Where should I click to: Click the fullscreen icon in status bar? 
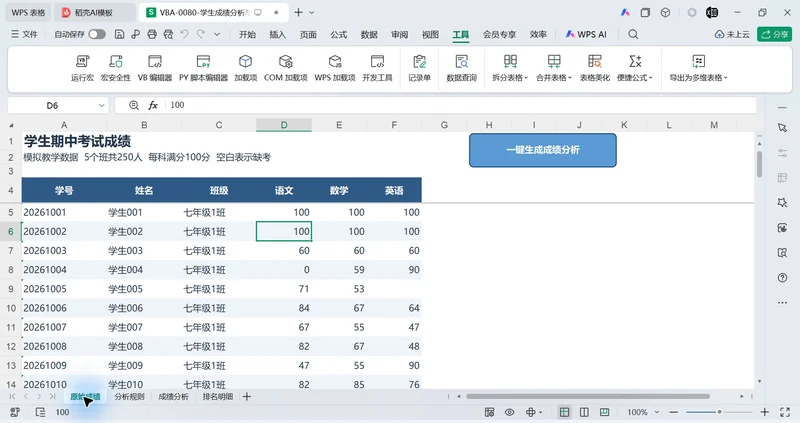[x=785, y=412]
